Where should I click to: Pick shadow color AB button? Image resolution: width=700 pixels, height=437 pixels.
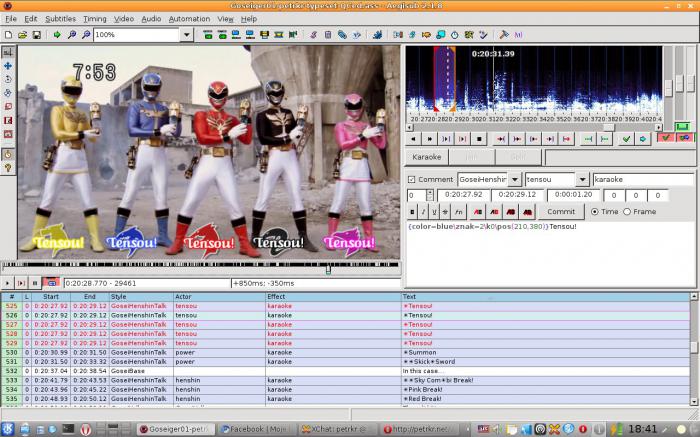point(527,212)
